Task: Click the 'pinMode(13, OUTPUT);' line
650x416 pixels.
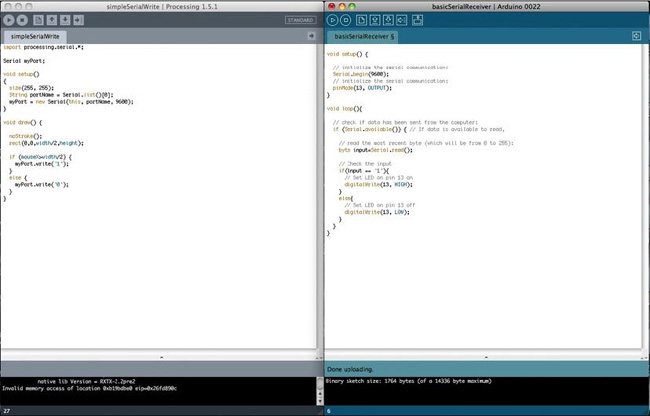Action: click(362, 88)
